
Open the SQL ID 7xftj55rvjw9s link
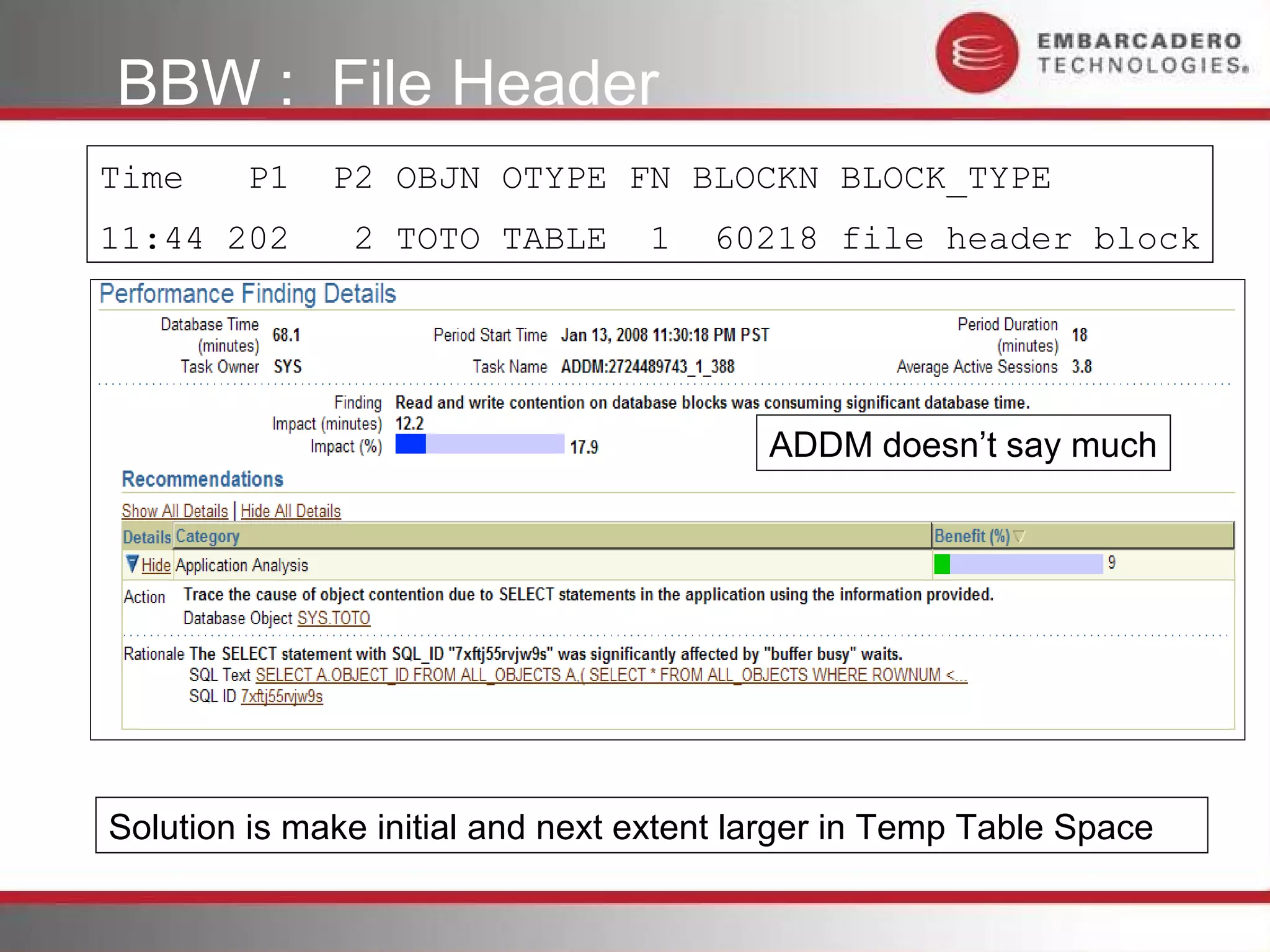point(282,697)
